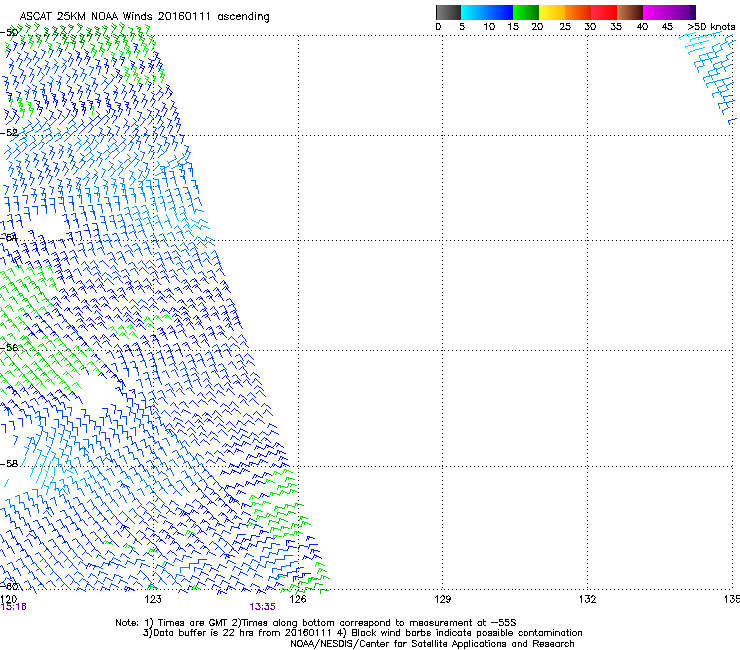Click the green 15-20 knots color band
Screen dimensions: 740x650
526,12
